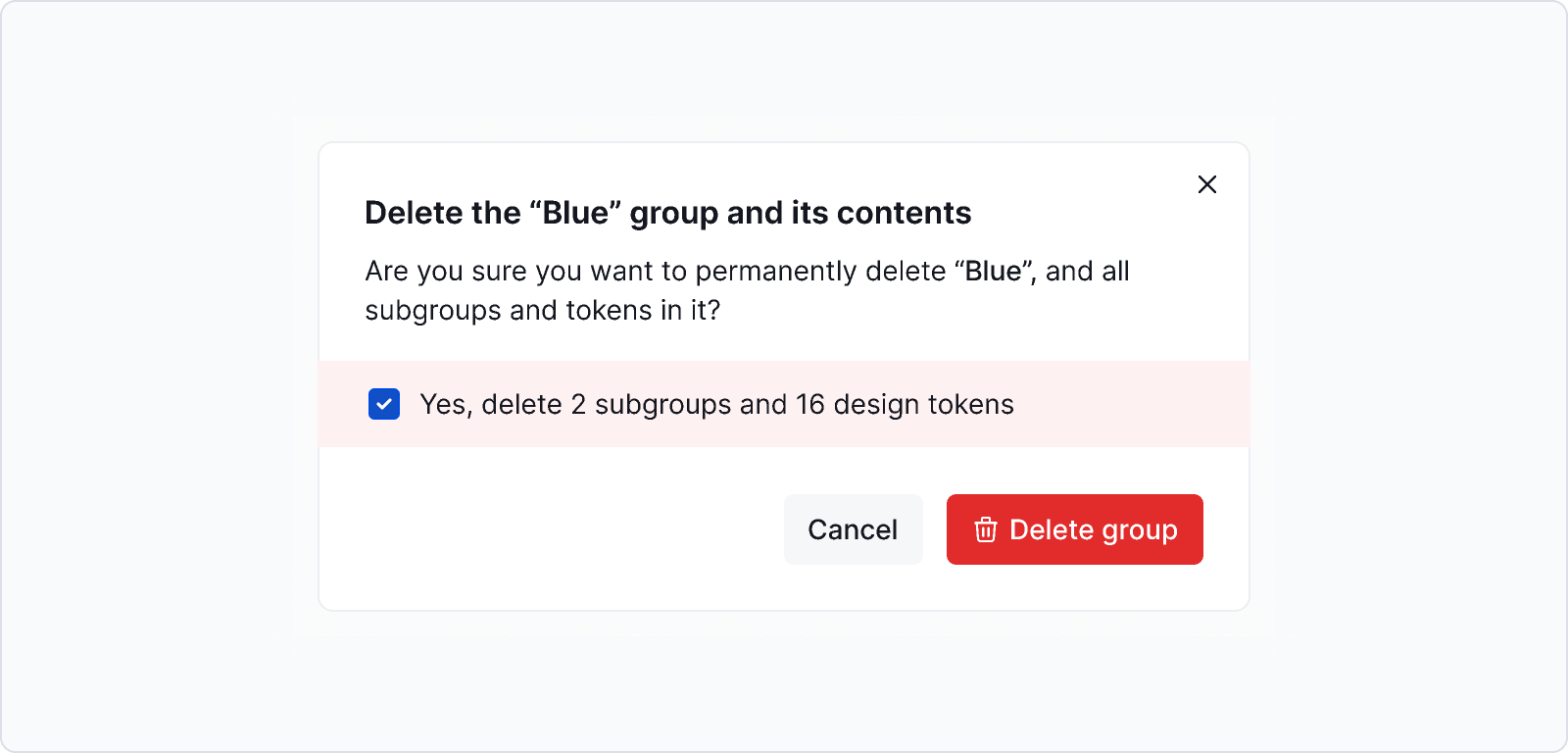Click the Cancel button
The height and width of the screenshot is (753, 1568).
tap(853, 529)
